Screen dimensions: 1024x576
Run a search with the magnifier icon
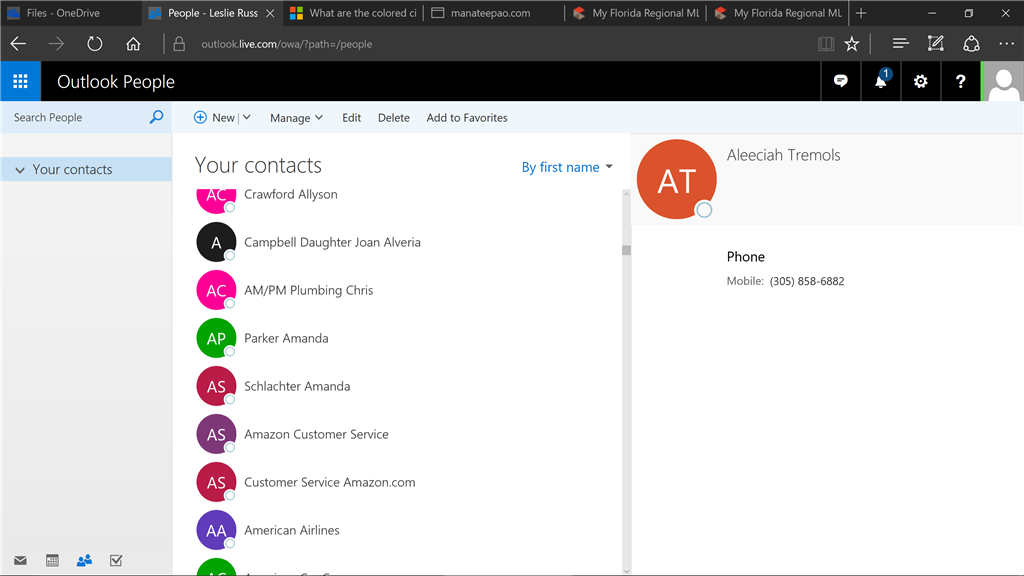click(x=156, y=117)
